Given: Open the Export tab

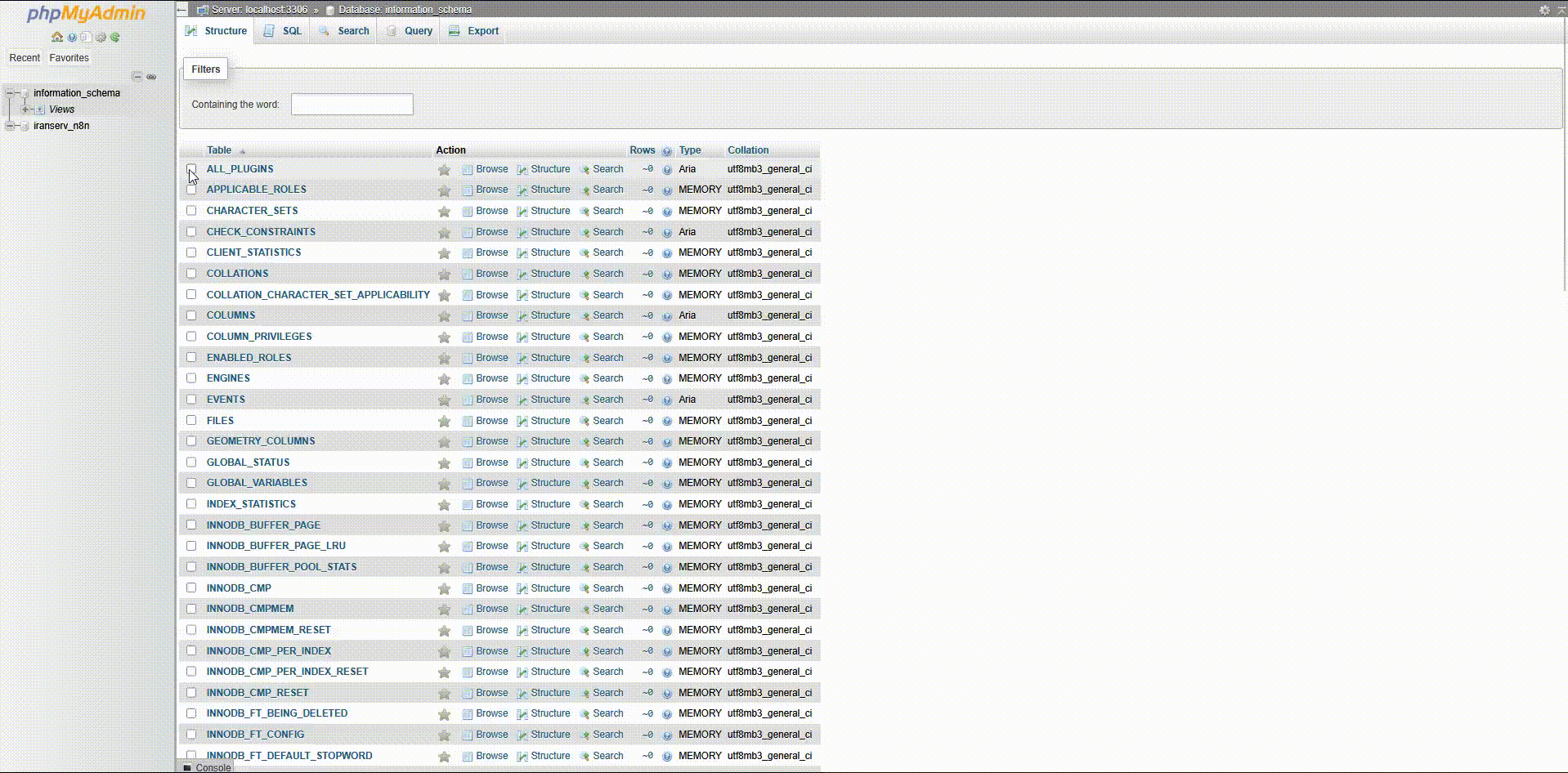Looking at the screenshot, I should [474, 31].
